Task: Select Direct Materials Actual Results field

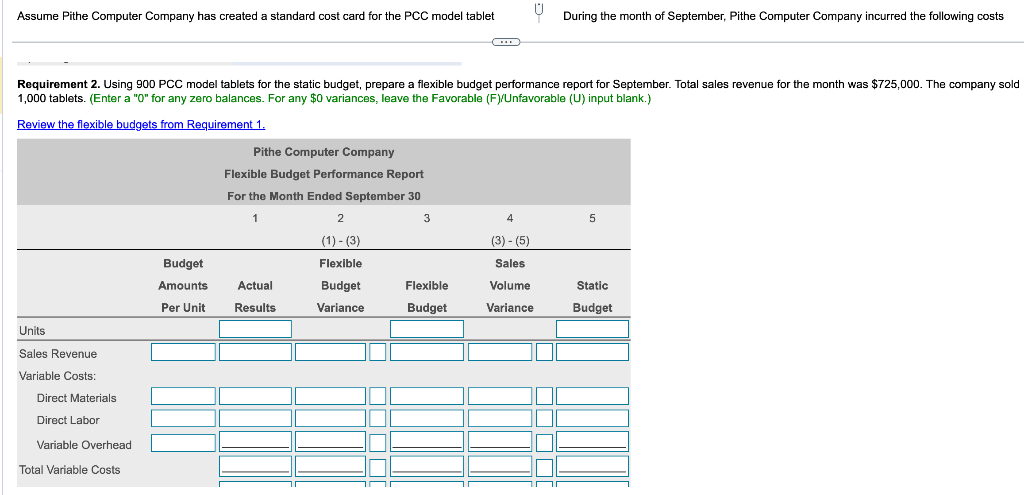Action: 255,396
